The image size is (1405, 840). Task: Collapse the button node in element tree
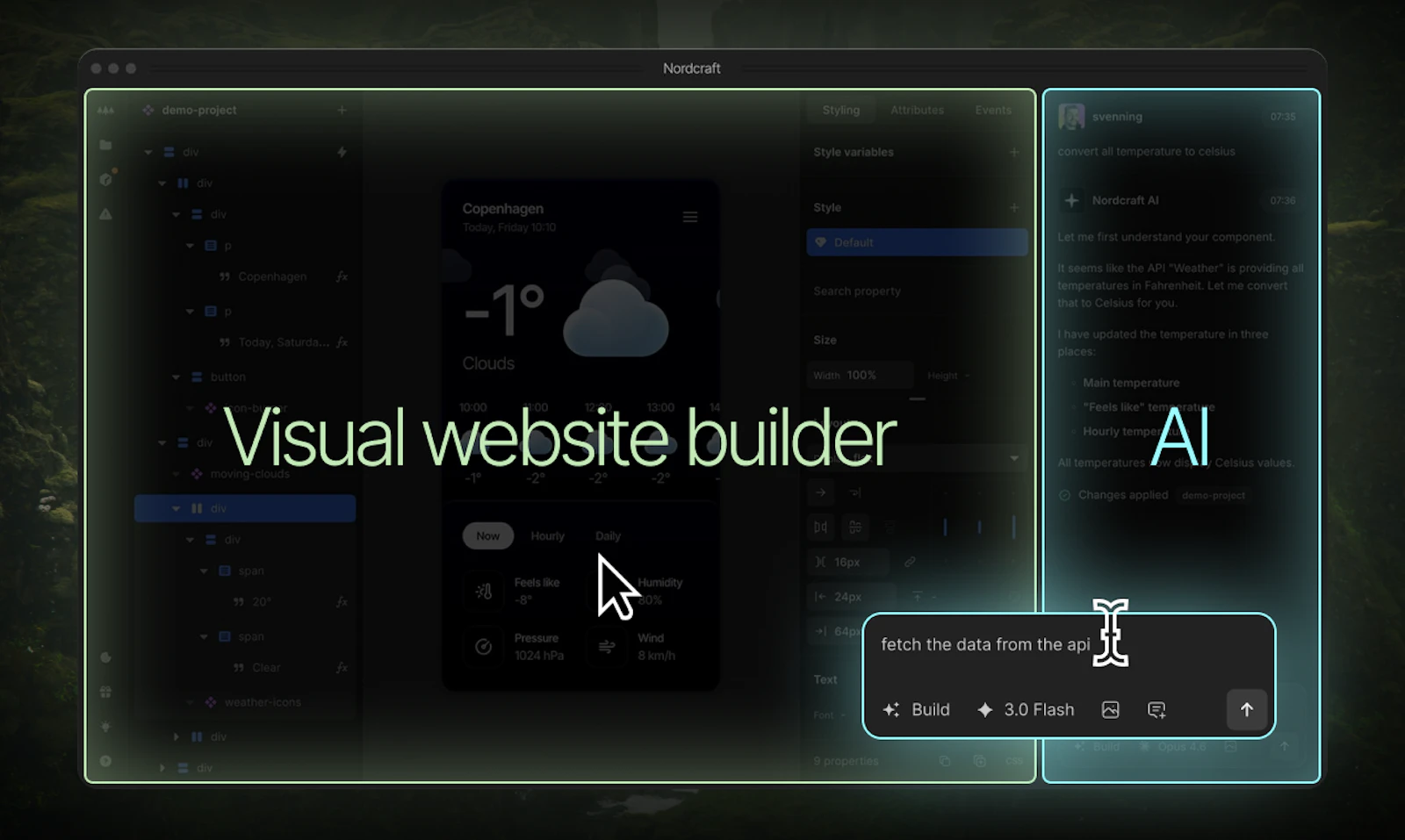[177, 377]
